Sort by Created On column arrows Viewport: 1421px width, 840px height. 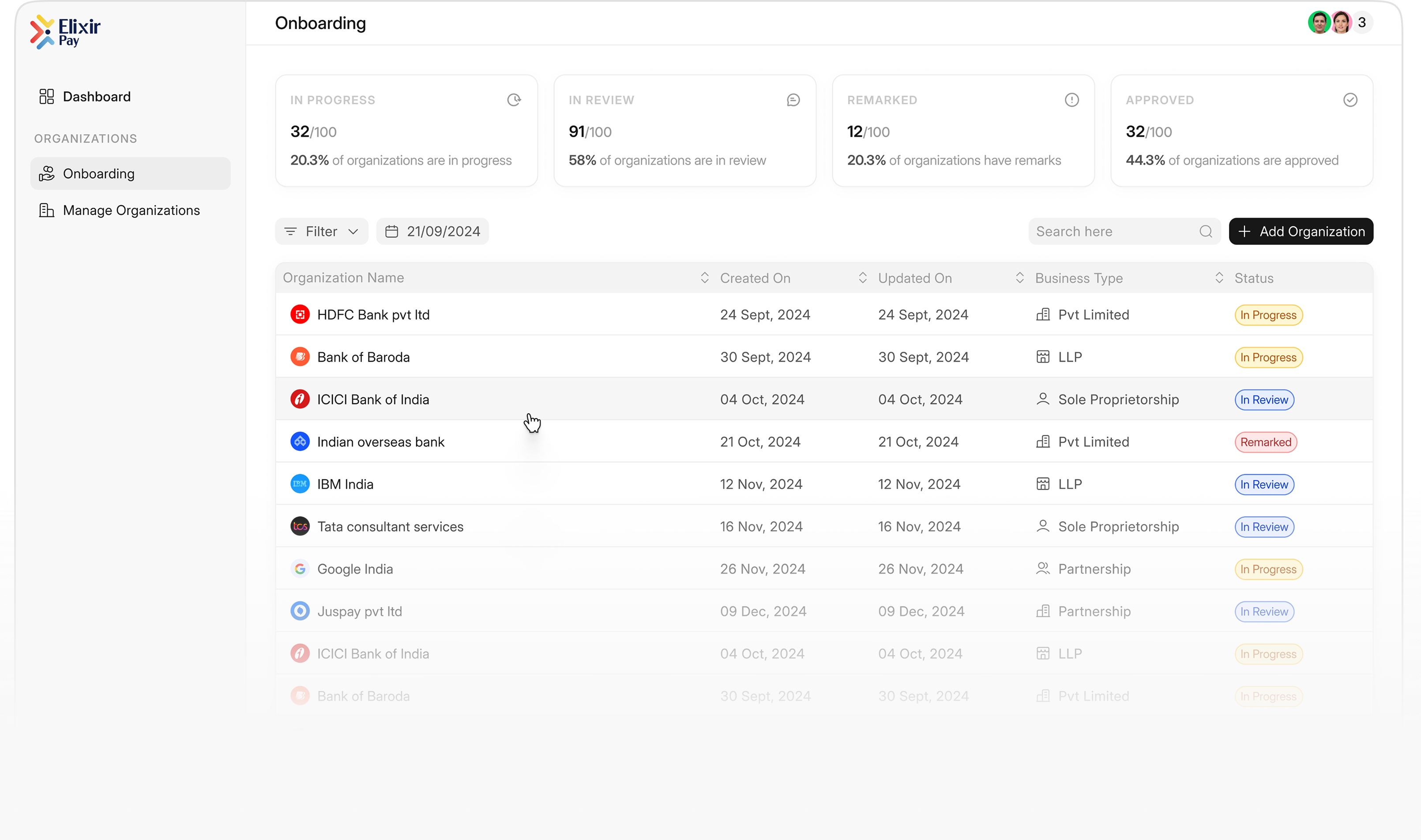[863, 278]
